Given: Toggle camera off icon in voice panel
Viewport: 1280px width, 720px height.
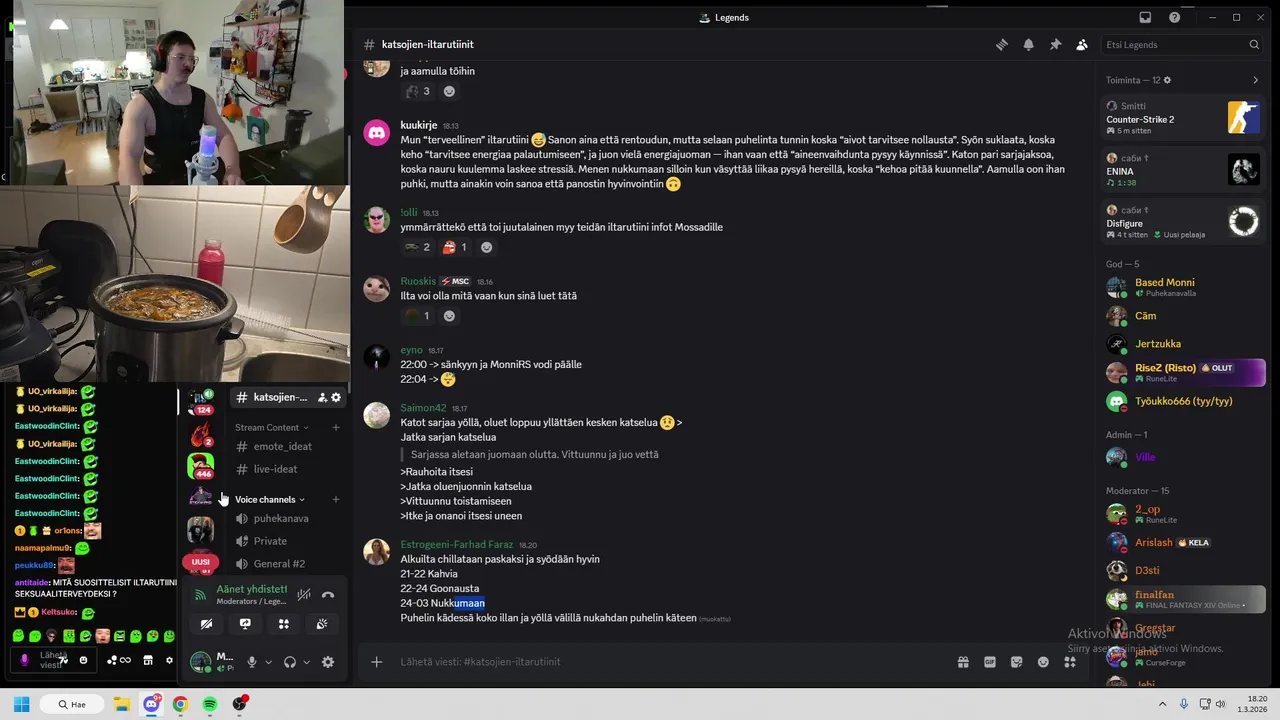Looking at the screenshot, I should coord(206,624).
